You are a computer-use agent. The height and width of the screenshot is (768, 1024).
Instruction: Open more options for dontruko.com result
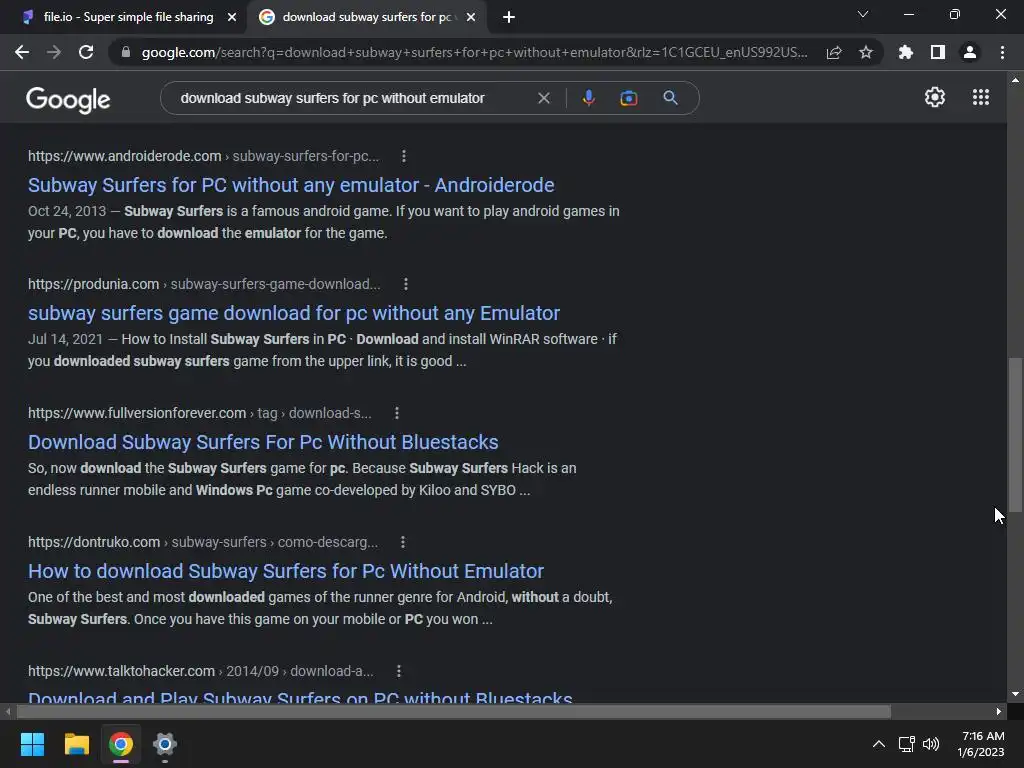point(402,542)
